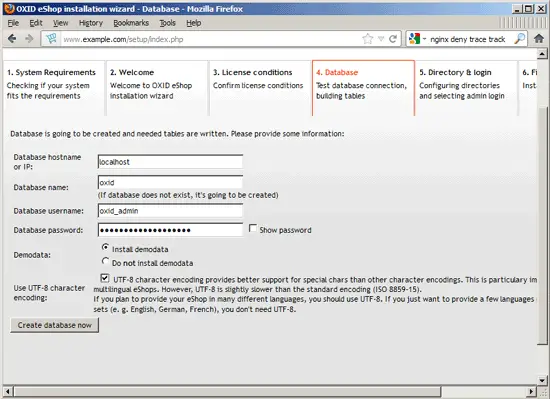Image resolution: width=550 pixels, height=399 pixels.
Task: Bookmark this page with the star icon
Action: click(368, 39)
